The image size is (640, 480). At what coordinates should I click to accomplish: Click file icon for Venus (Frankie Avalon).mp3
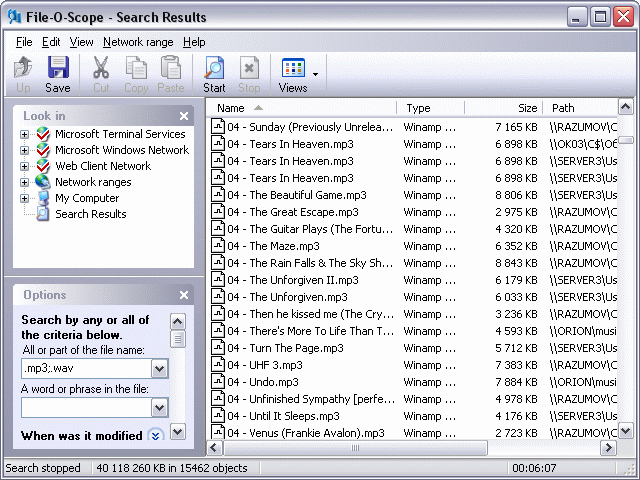(218, 432)
